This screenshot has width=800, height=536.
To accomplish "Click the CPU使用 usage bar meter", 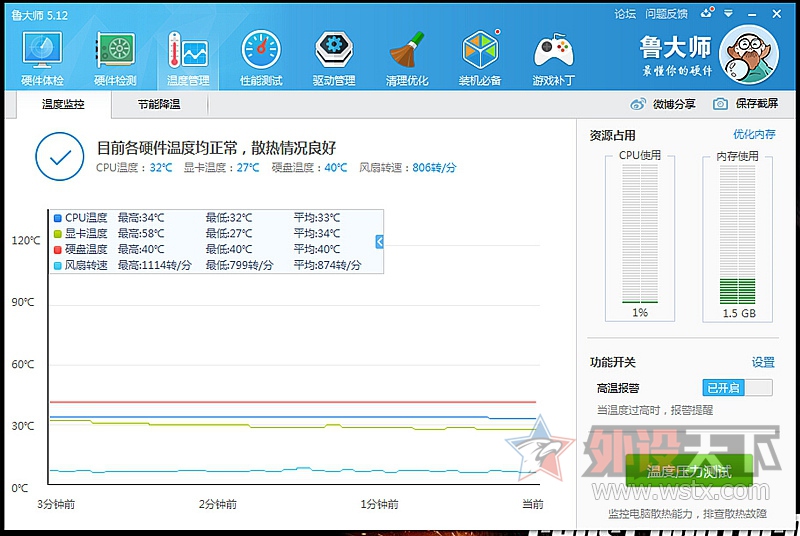I will tap(640, 234).
